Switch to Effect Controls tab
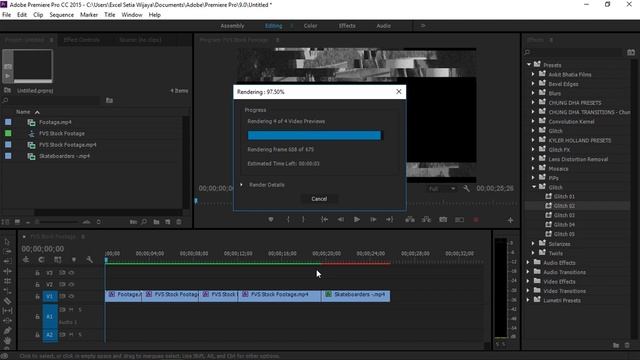640x360 pixels. [x=82, y=40]
